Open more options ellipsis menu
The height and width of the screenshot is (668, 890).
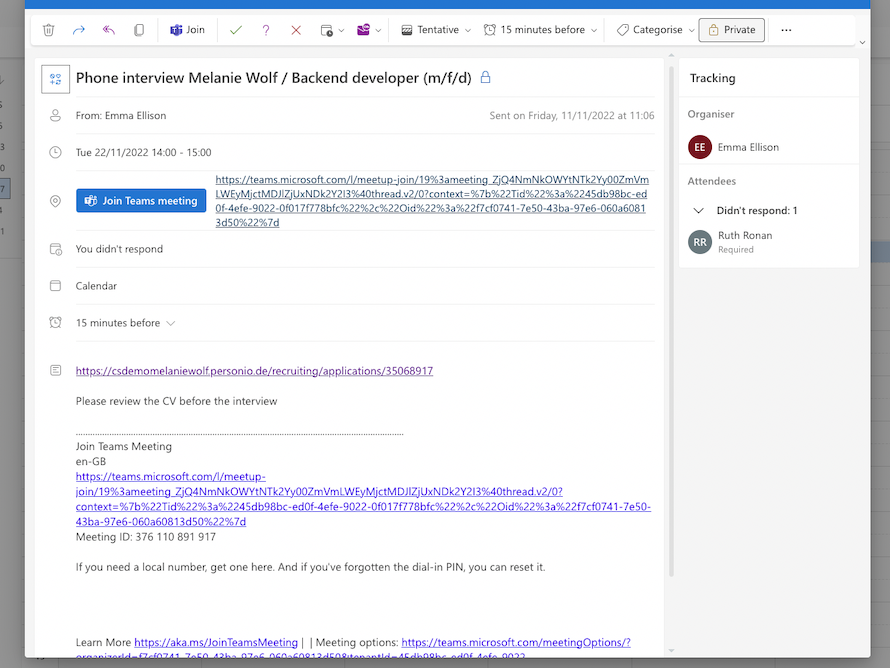coord(786,30)
